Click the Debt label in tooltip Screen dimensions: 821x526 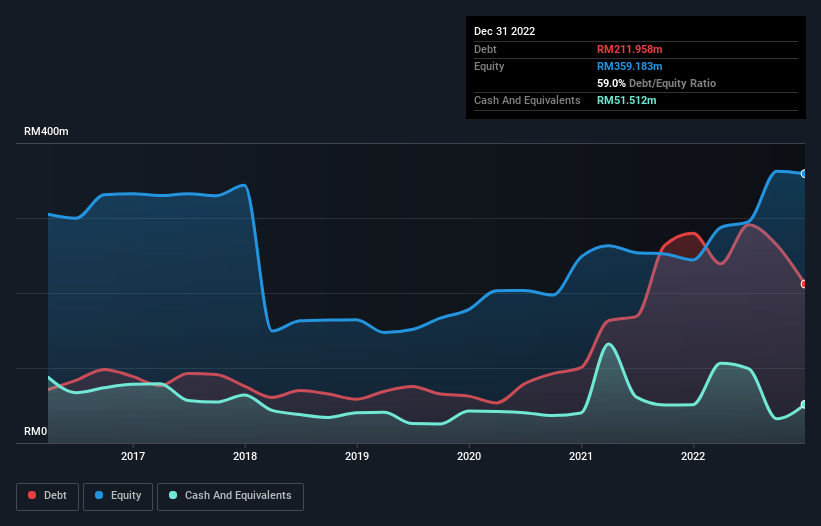pos(485,49)
